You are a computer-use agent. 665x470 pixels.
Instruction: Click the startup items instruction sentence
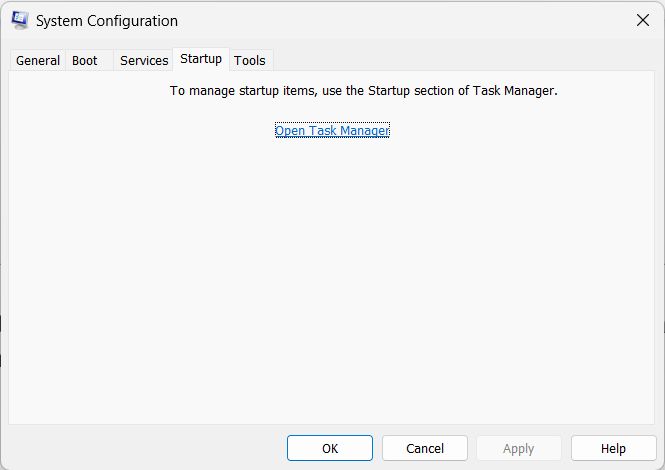click(x=363, y=91)
